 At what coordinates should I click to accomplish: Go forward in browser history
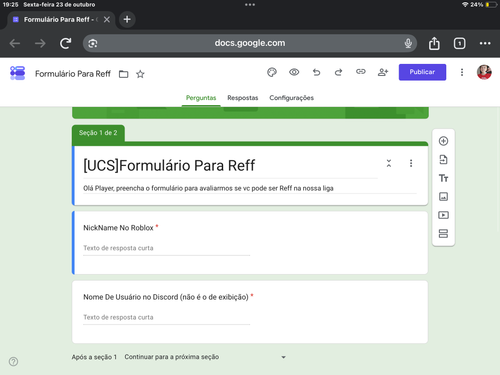tap(40, 43)
